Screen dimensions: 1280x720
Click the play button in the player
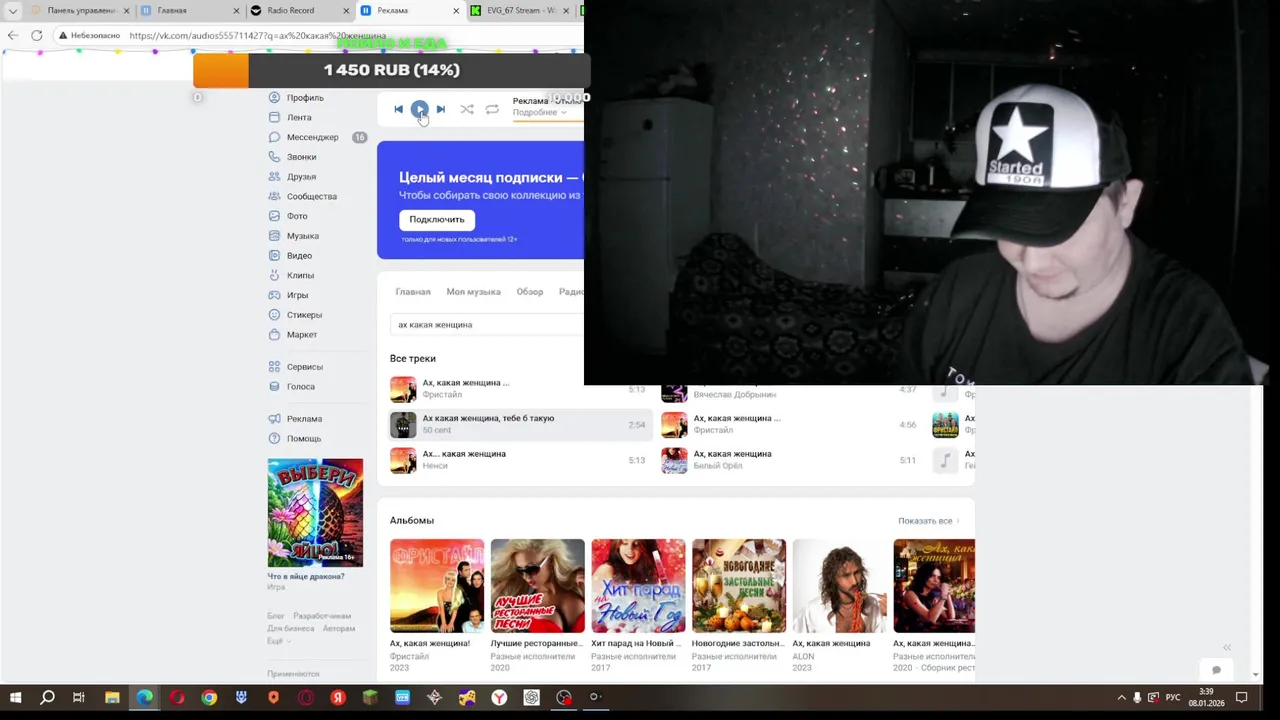(x=419, y=109)
